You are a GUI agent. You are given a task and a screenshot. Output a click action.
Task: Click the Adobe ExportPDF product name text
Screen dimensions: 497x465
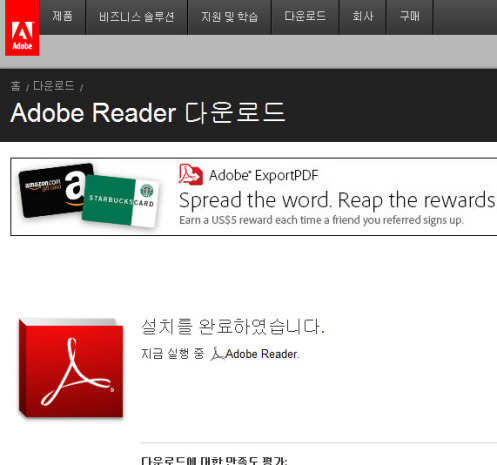[x=264, y=175]
